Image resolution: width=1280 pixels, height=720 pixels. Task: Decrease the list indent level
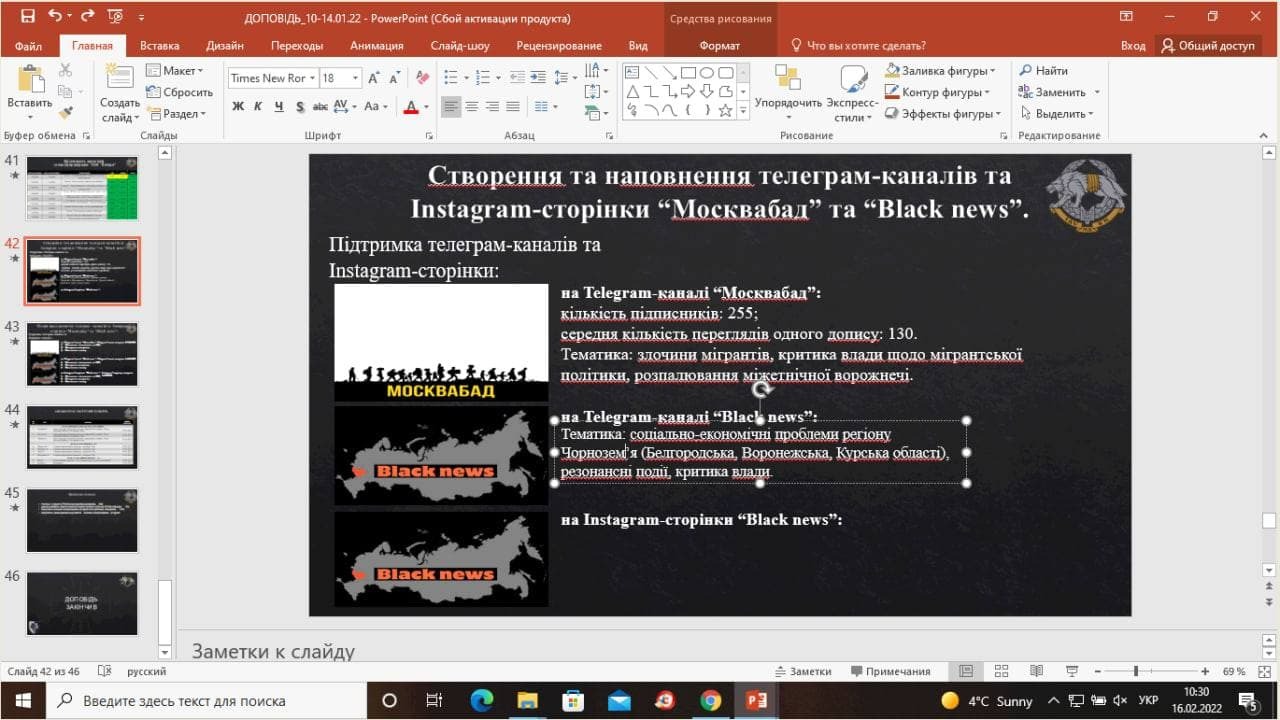(518, 78)
